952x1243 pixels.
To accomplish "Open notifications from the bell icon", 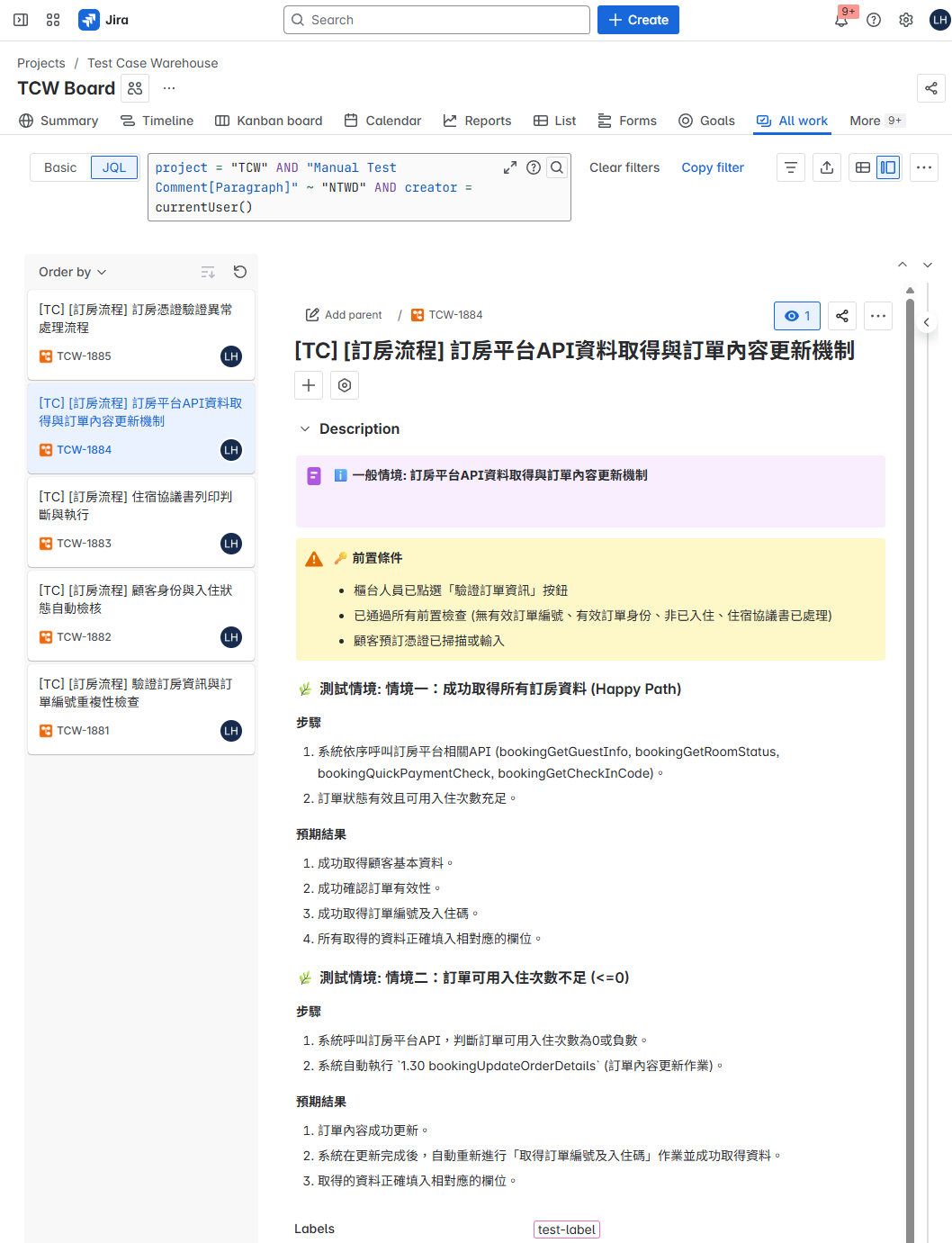I will (x=840, y=19).
